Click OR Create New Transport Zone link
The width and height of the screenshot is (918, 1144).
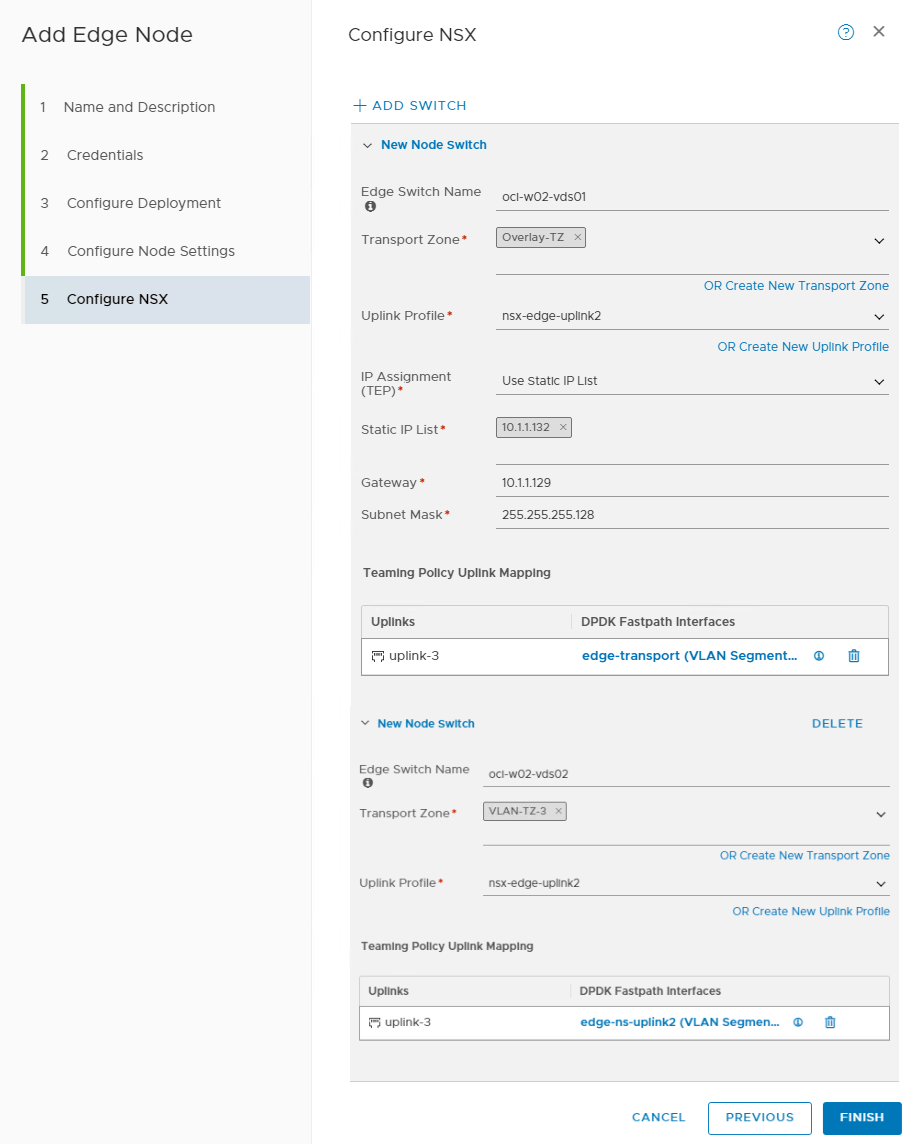[x=796, y=285]
